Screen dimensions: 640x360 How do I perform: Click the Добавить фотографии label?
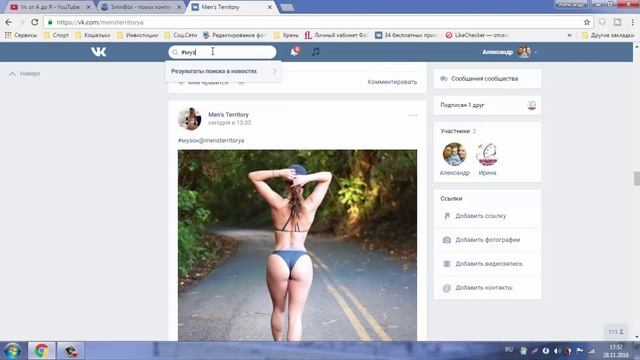(487, 240)
